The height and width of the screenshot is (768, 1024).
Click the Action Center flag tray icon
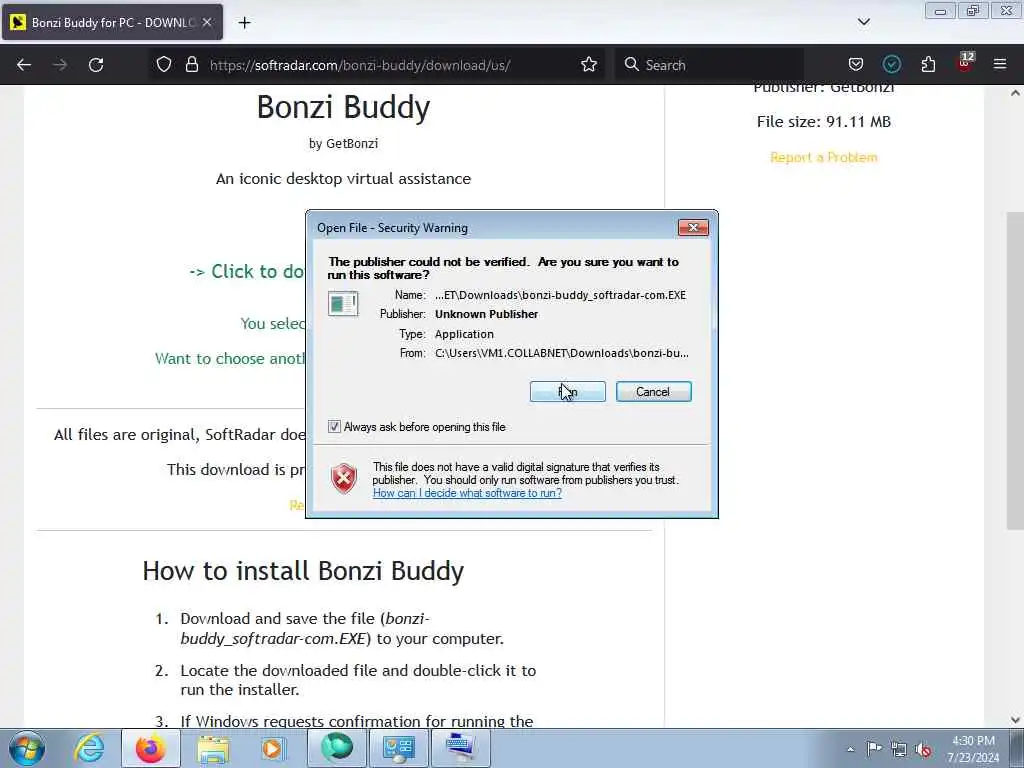point(874,748)
